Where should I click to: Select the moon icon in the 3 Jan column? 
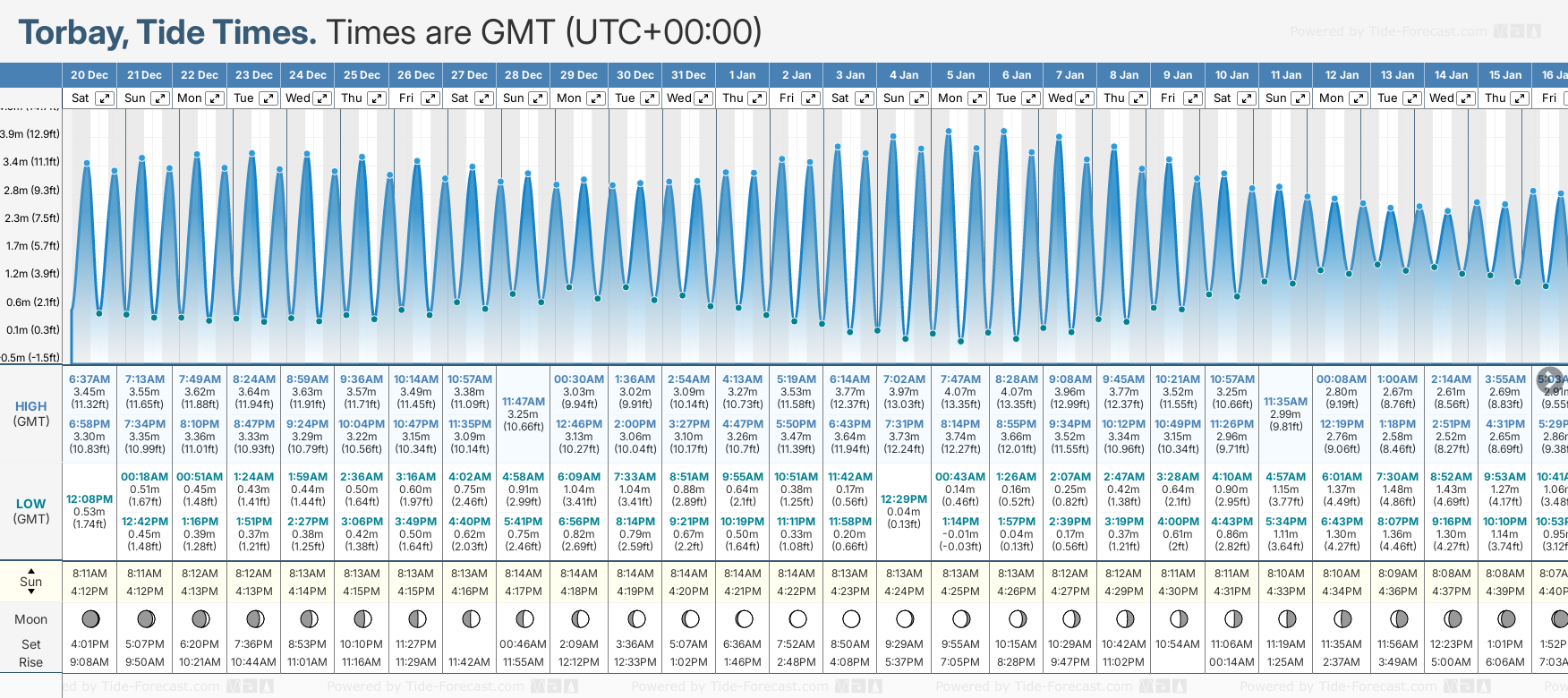click(x=850, y=618)
